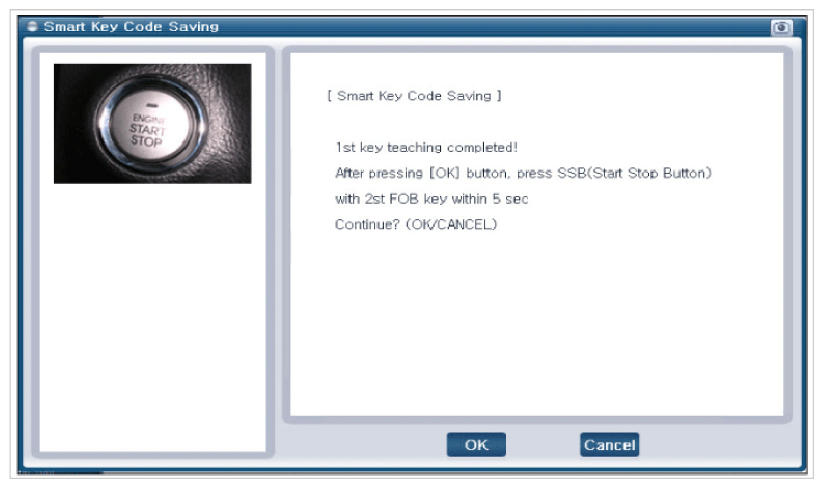Image resolution: width=823 pixels, height=488 pixels.
Task: Click the indicator light atop the start button image
Action: coord(150,101)
